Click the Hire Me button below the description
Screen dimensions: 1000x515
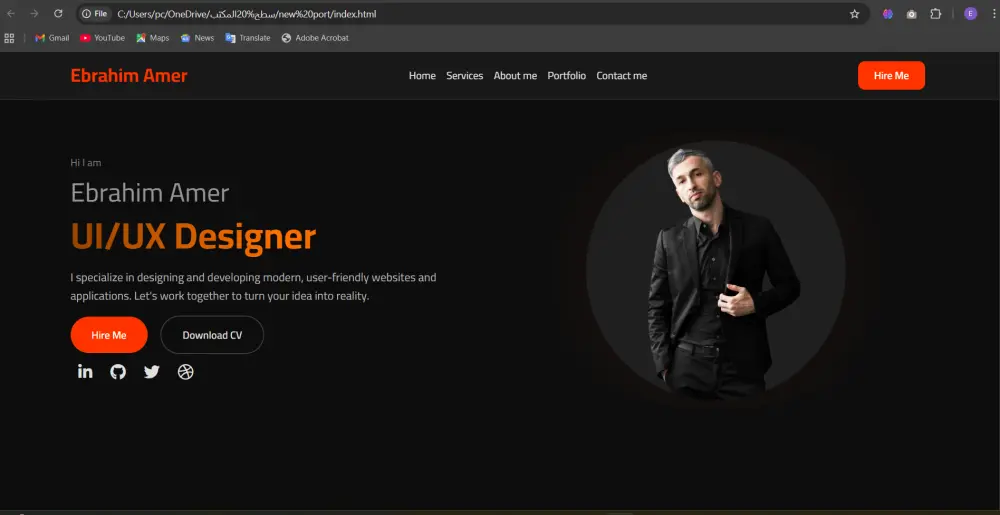pos(109,335)
